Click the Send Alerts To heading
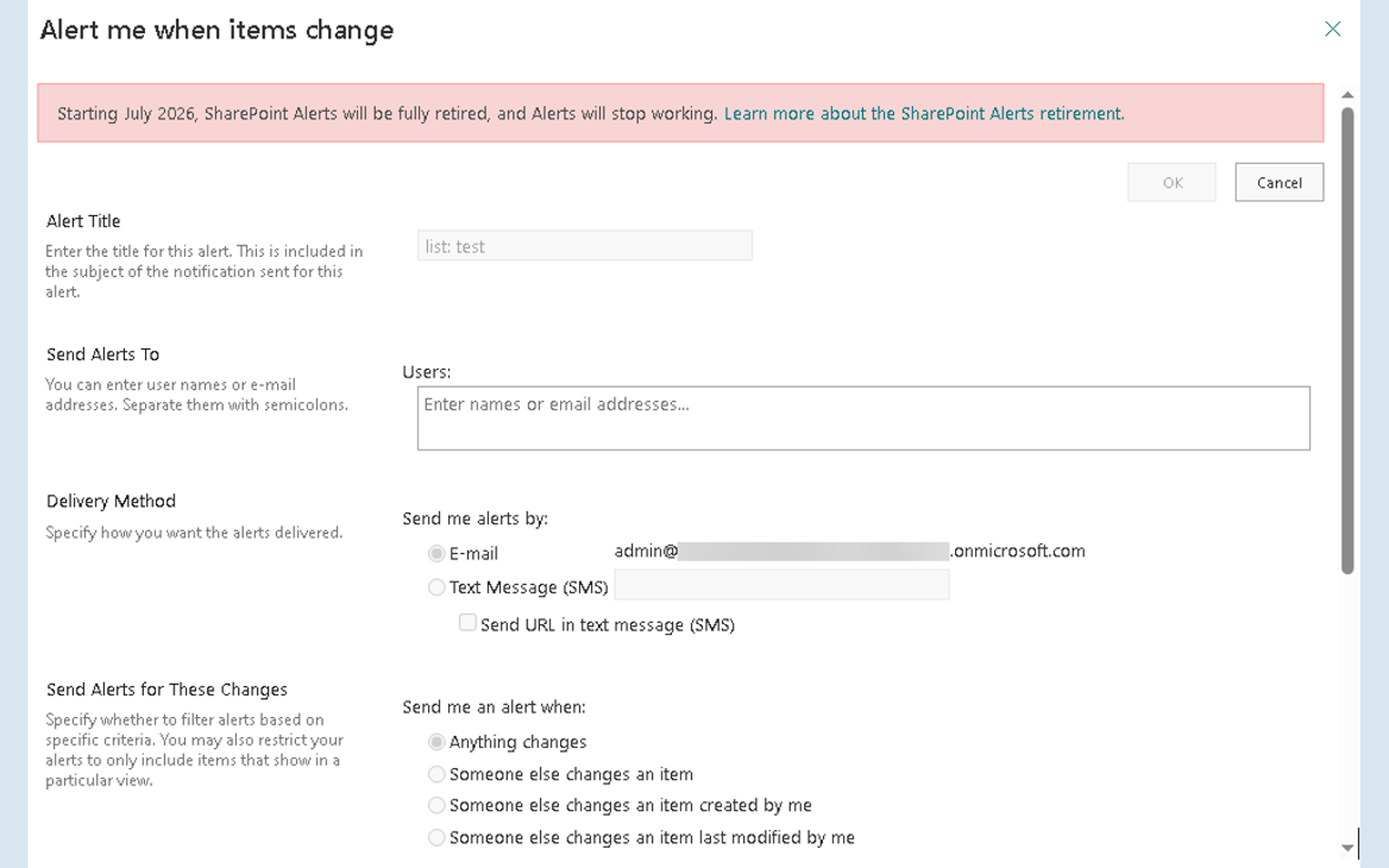The image size is (1389, 868). click(x=103, y=354)
